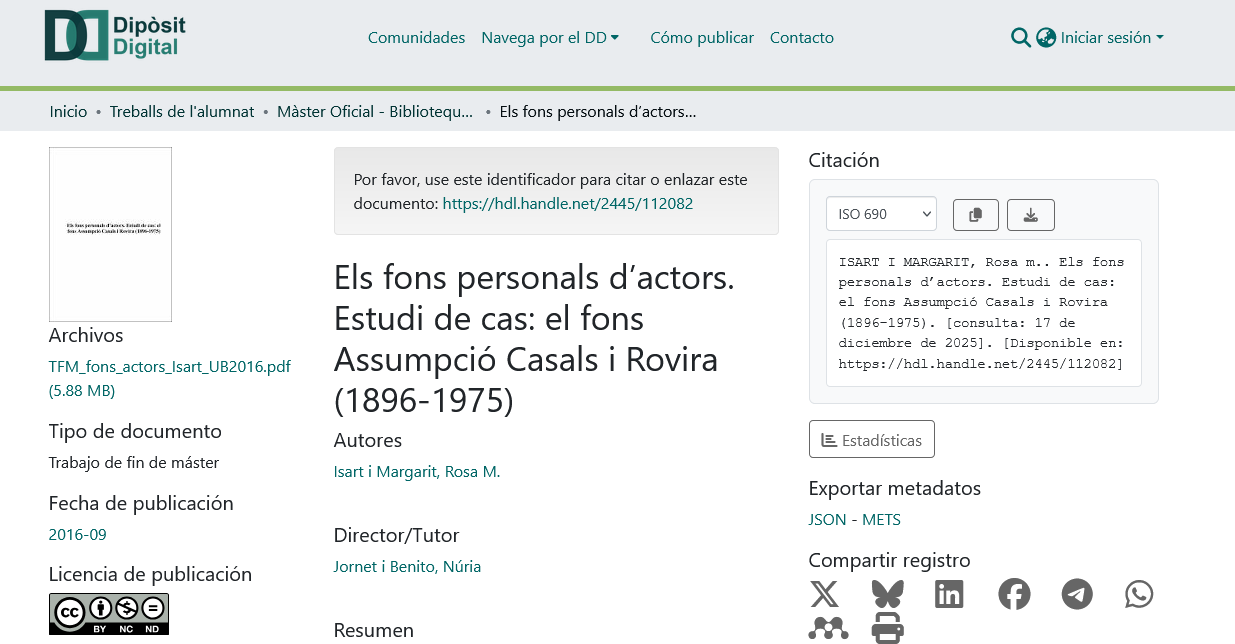Share the record on Facebook

click(x=1014, y=594)
